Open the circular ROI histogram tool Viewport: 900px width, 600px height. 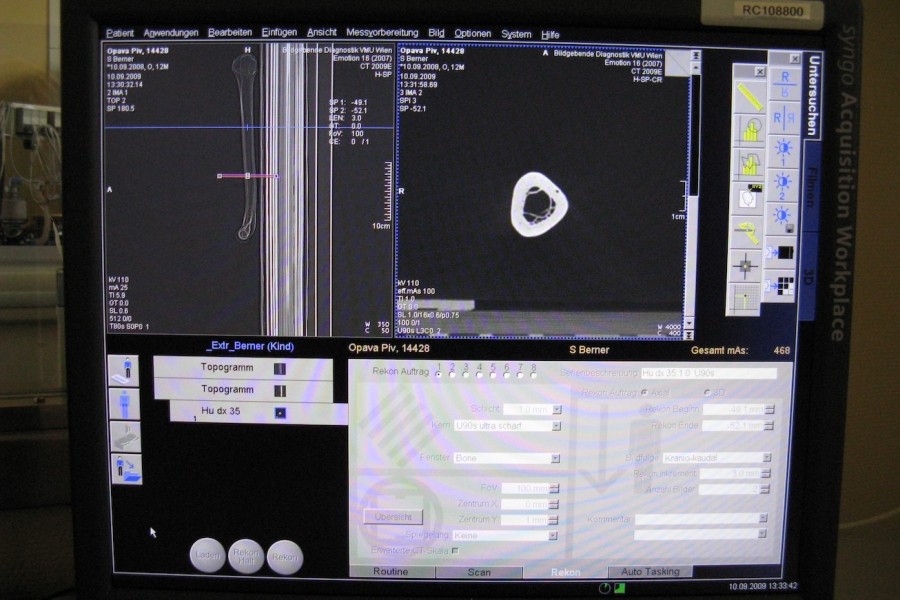point(747,130)
